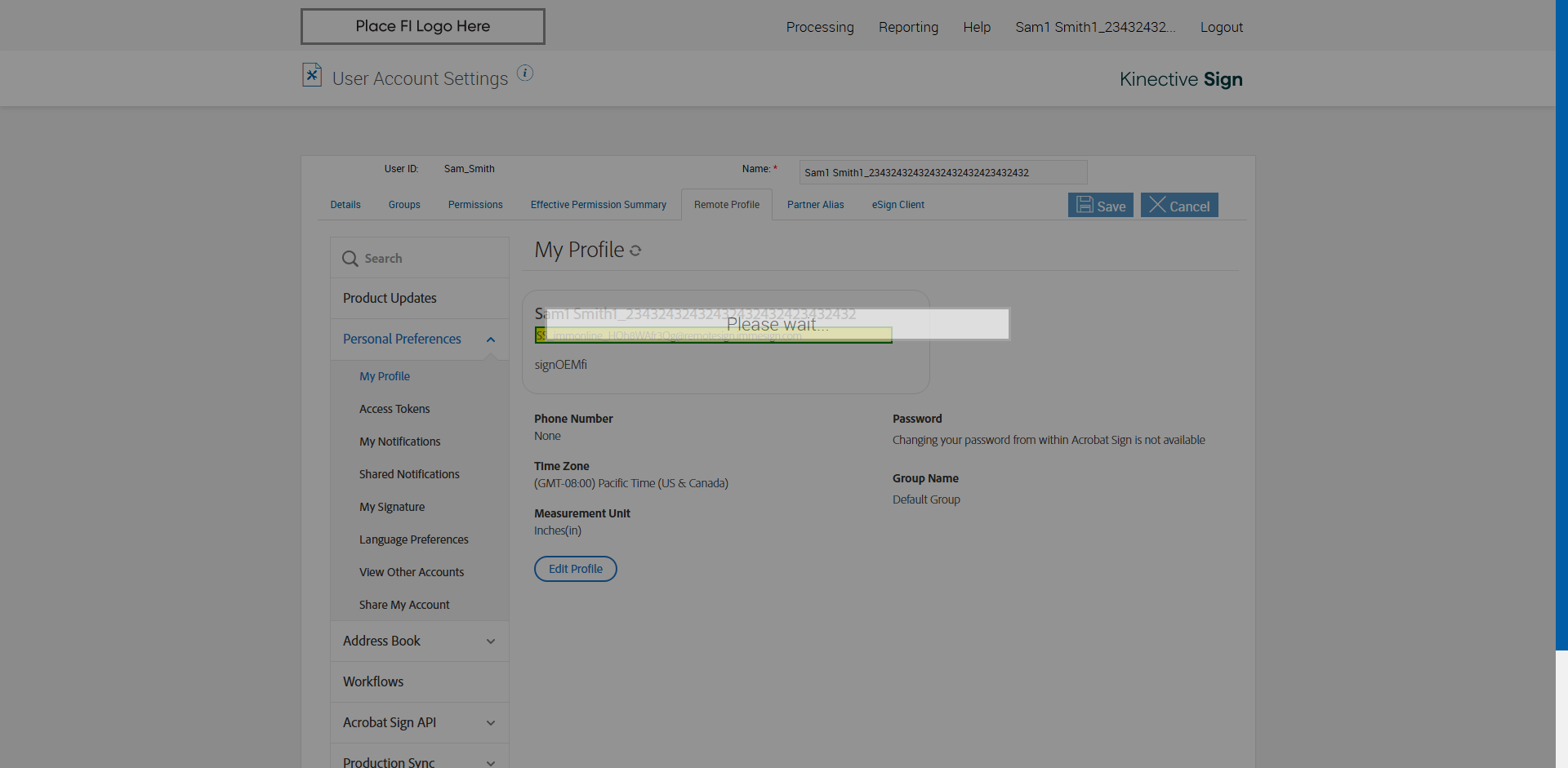Open the Effective Permission Summary tab
1568x768 pixels.
tap(599, 205)
